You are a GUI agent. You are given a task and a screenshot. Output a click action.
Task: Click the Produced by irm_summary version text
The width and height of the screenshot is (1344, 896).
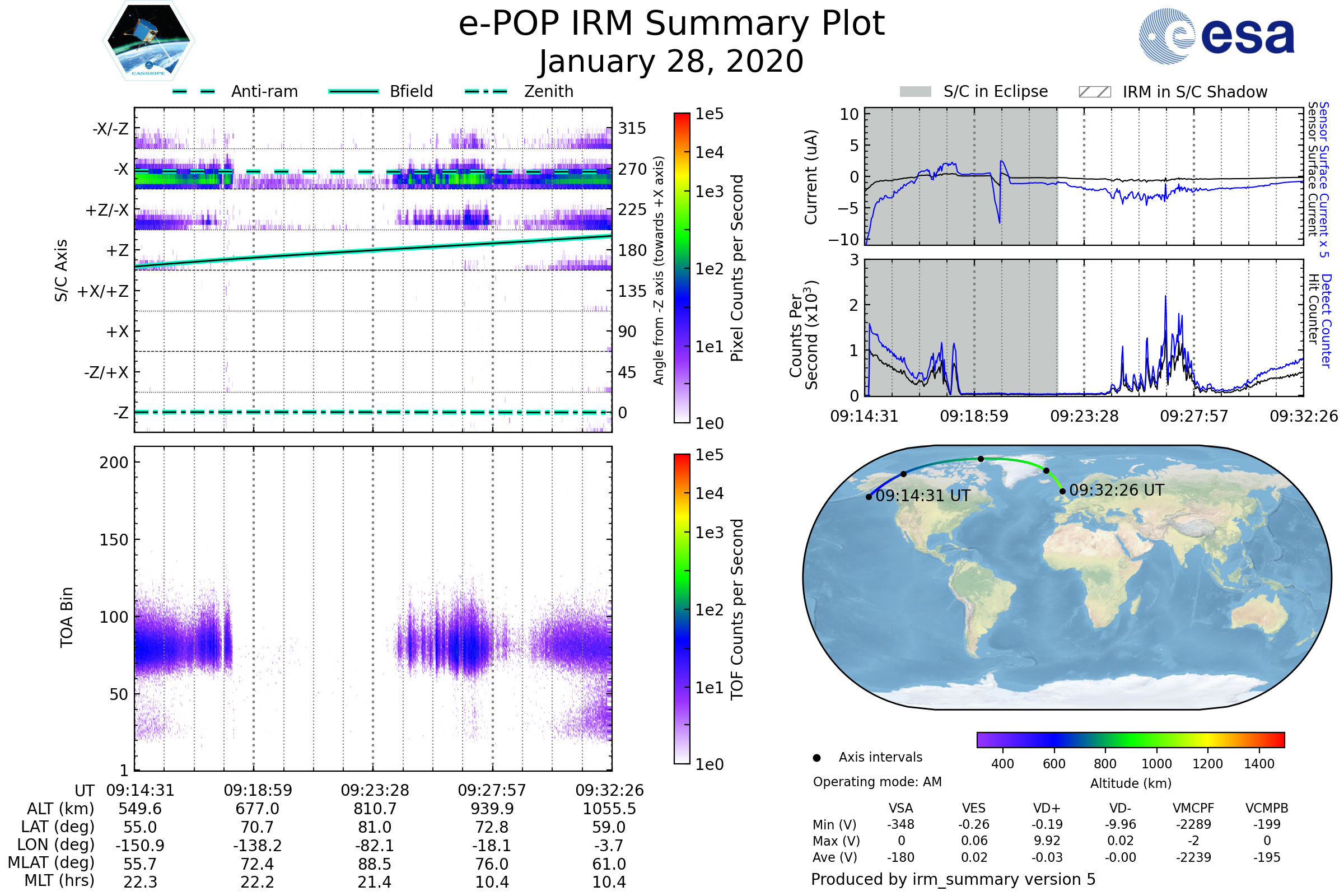[953, 879]
